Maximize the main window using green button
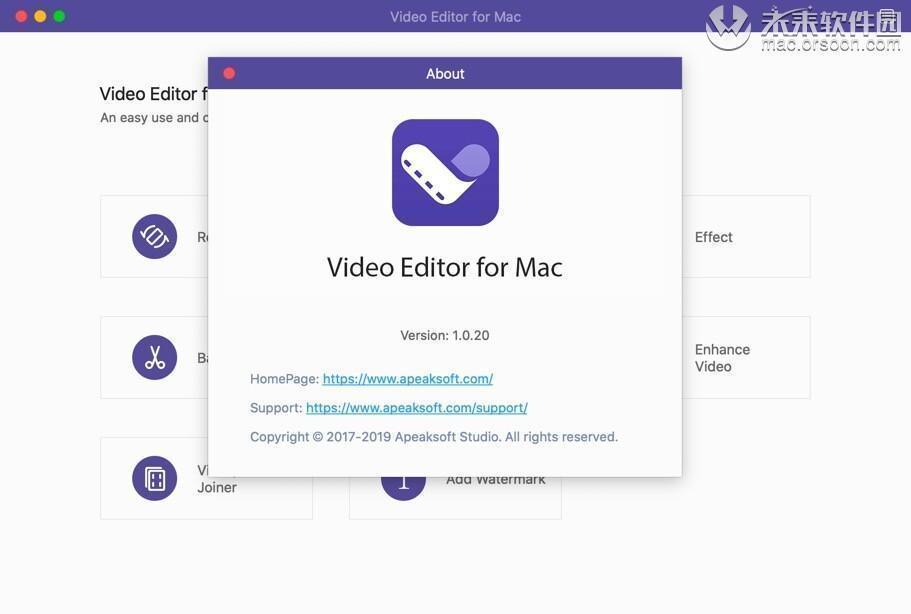 coord(59,16)
